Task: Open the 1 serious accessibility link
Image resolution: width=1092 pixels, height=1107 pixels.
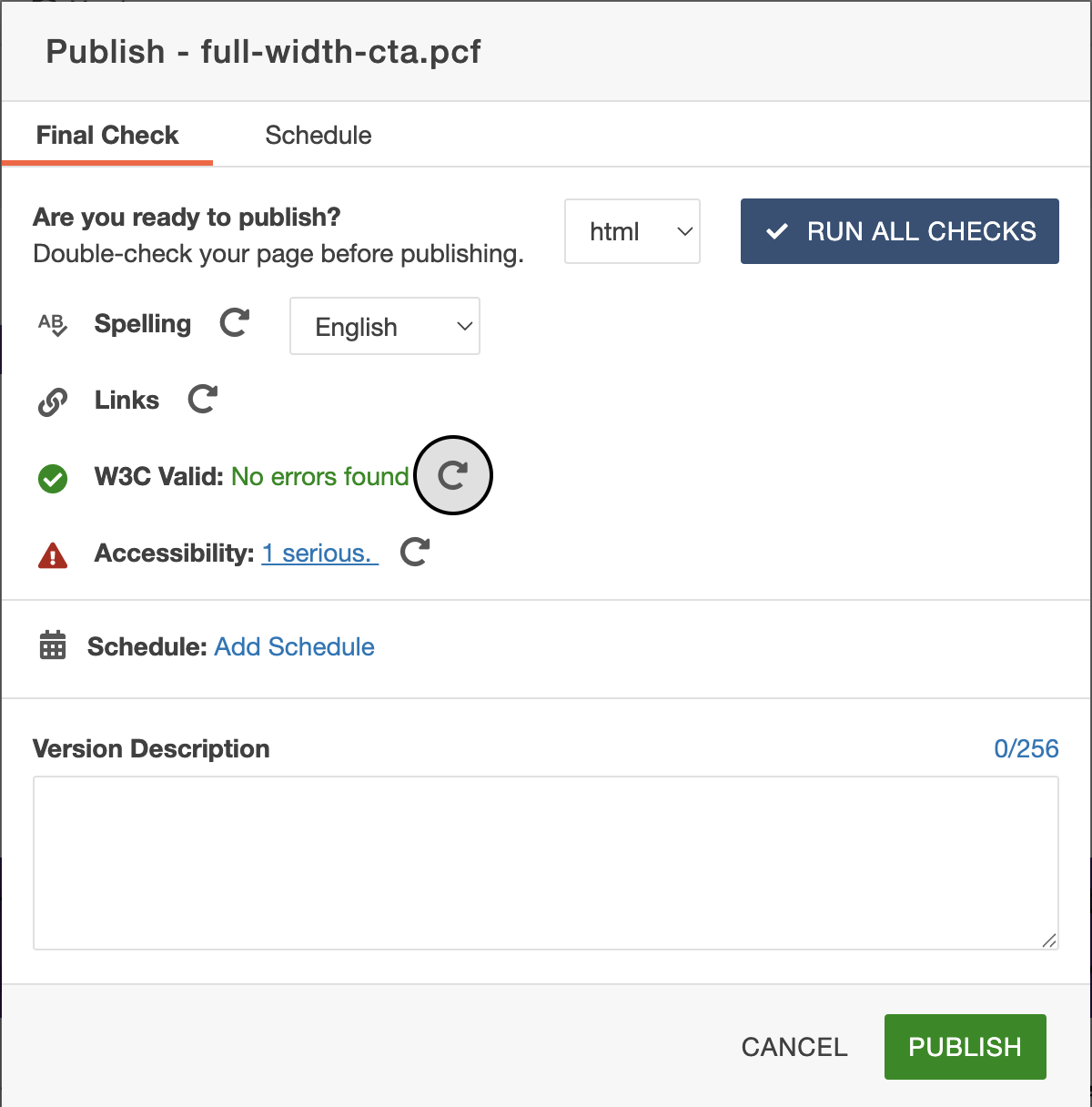Action: [x=320, y=553]
